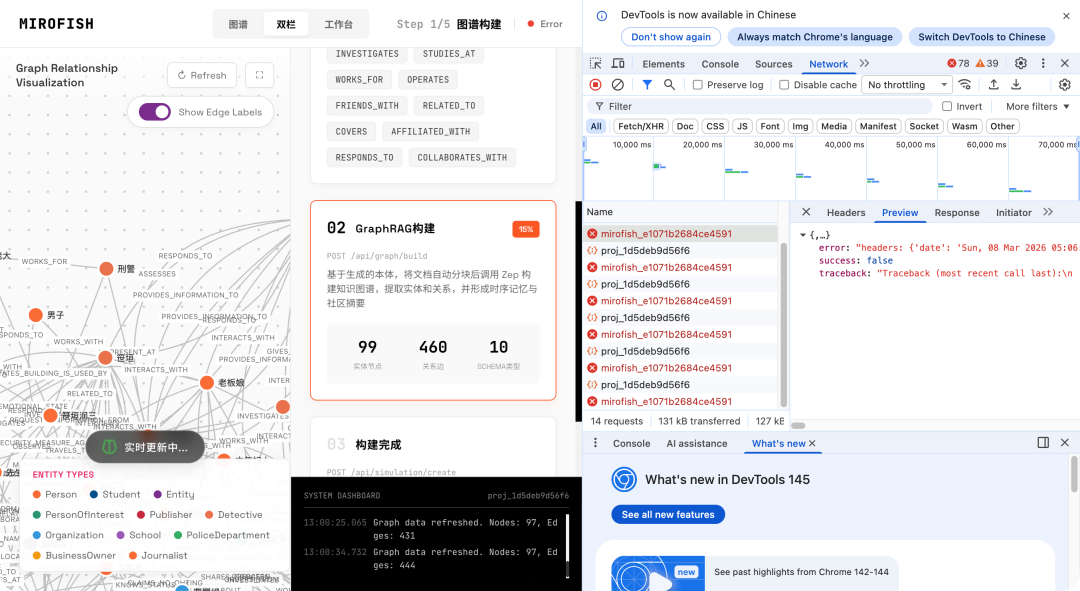Select the JS type filter
The height and width of the screenshot is (591, 1080).
tap(742, 126)
